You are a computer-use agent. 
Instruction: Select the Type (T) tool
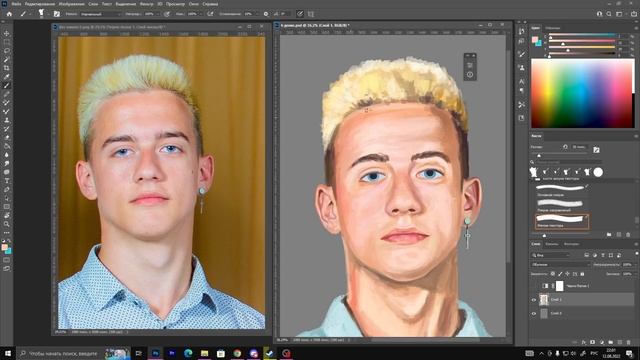[x=7, y=181]
